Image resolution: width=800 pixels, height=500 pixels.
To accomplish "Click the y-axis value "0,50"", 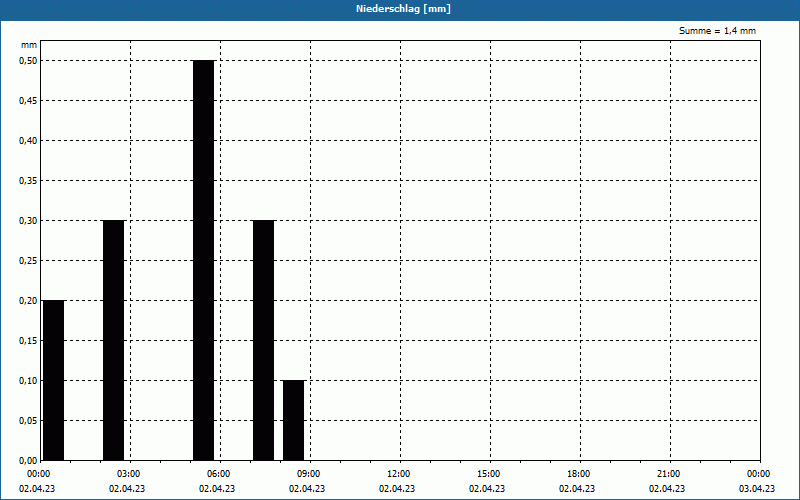I will tap(28, 61).
